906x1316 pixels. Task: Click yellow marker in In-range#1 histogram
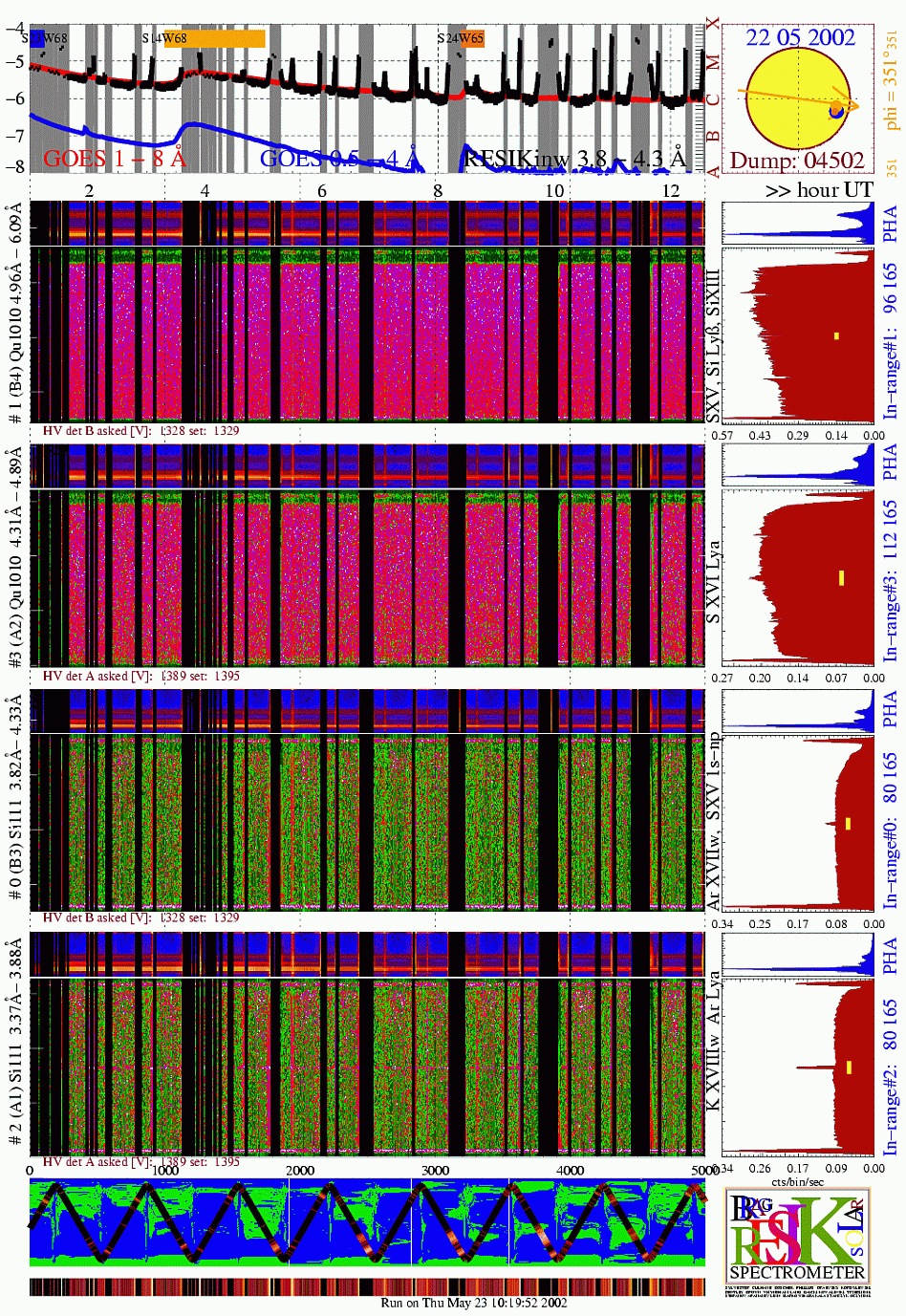pyautogui.click(x=836, y=335)
